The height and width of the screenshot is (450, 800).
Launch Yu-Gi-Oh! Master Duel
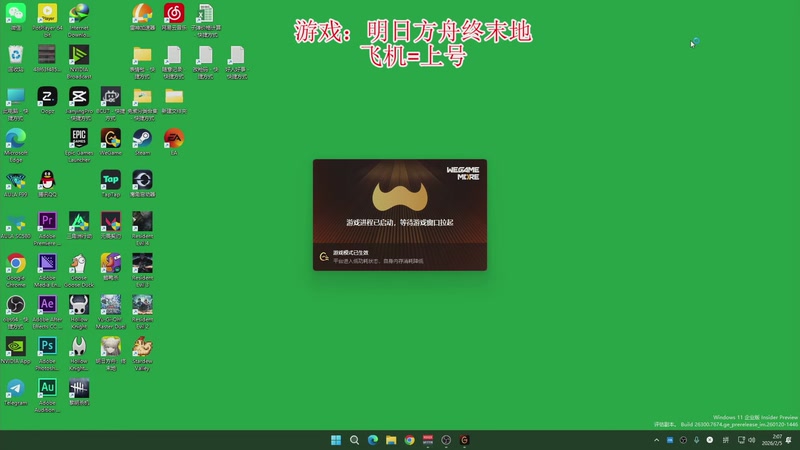point(111,312)
